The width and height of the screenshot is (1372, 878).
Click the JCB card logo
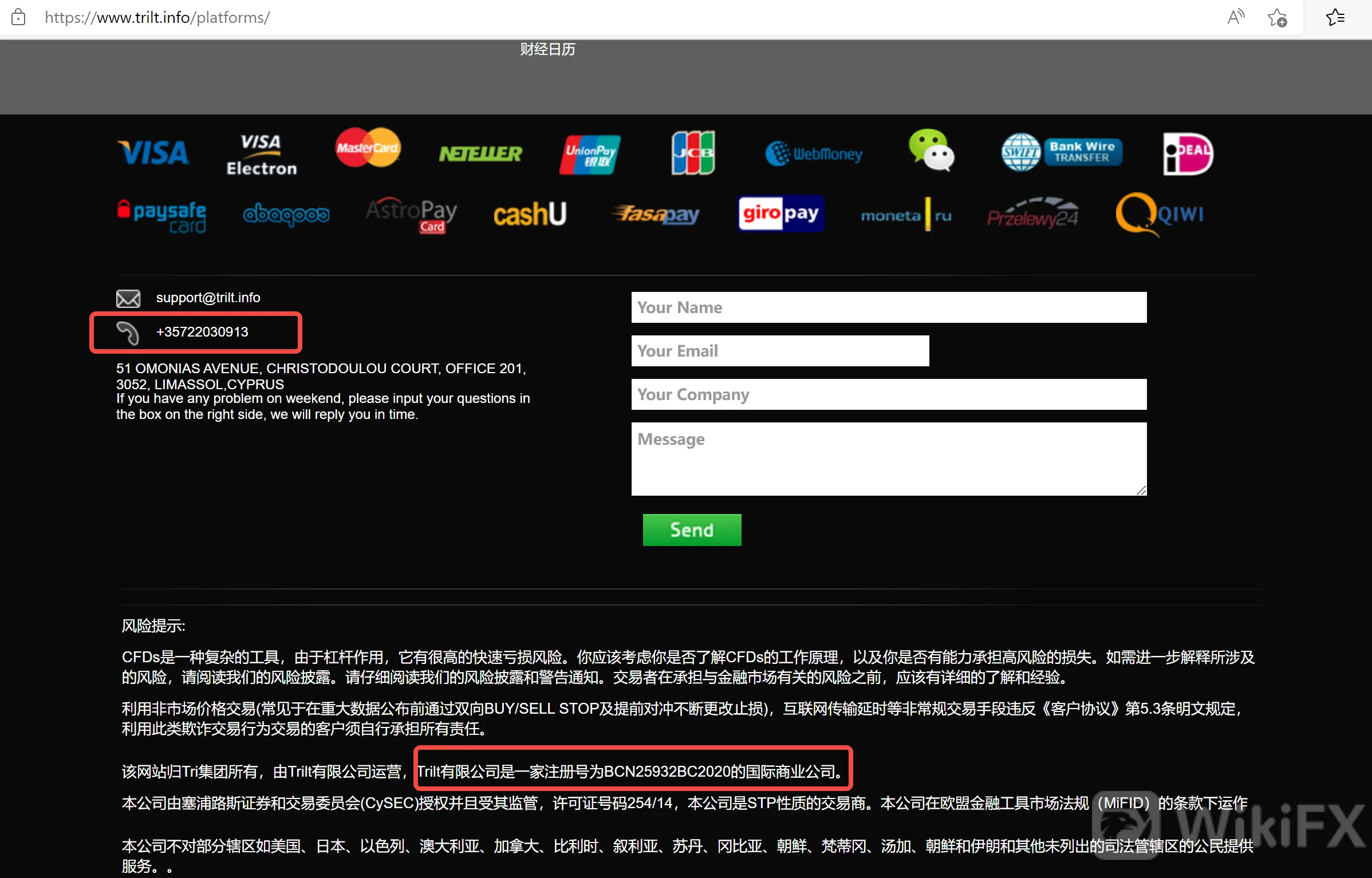[693, 153]
